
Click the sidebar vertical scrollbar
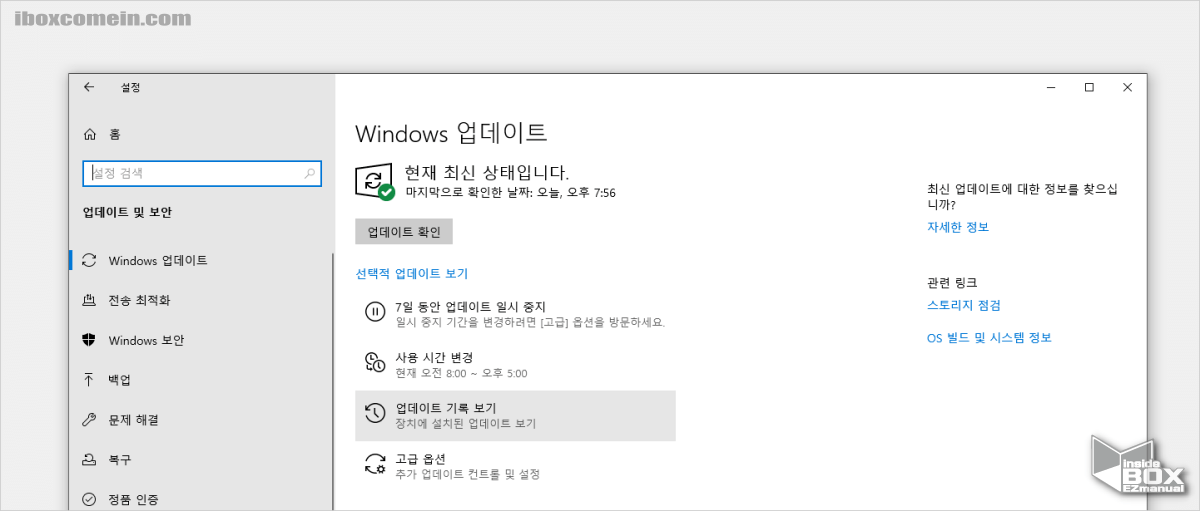332,380
